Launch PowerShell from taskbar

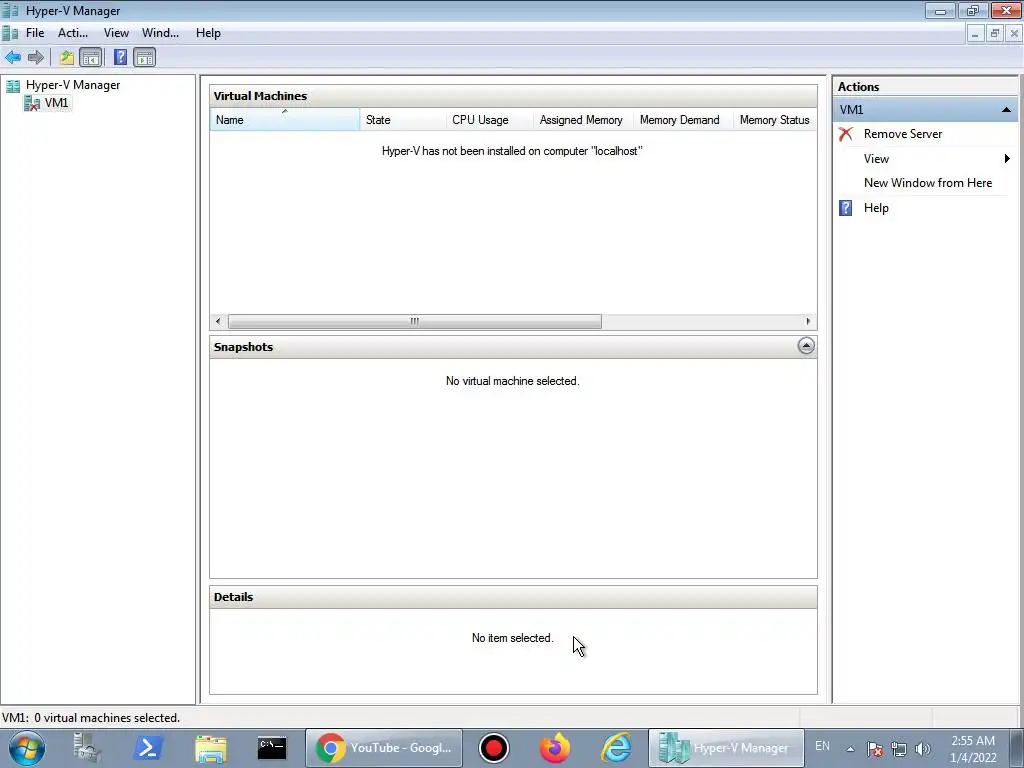point(148,748)
